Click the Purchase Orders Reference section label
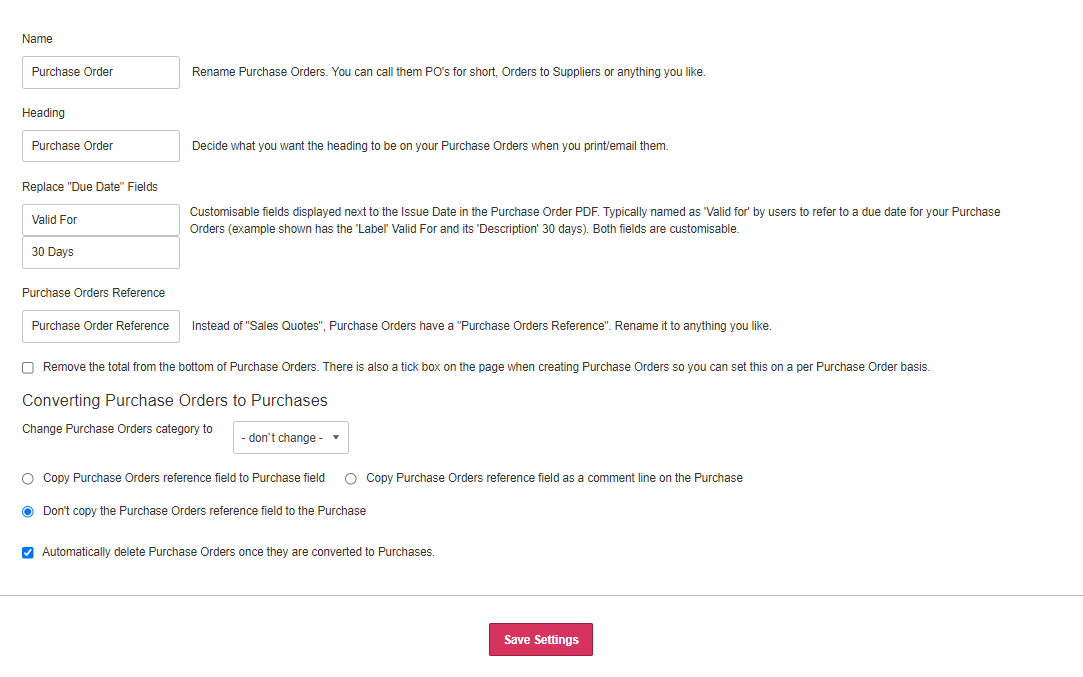Image resolution: width=1083 pixels, height=677 pixels. (93, 292)
